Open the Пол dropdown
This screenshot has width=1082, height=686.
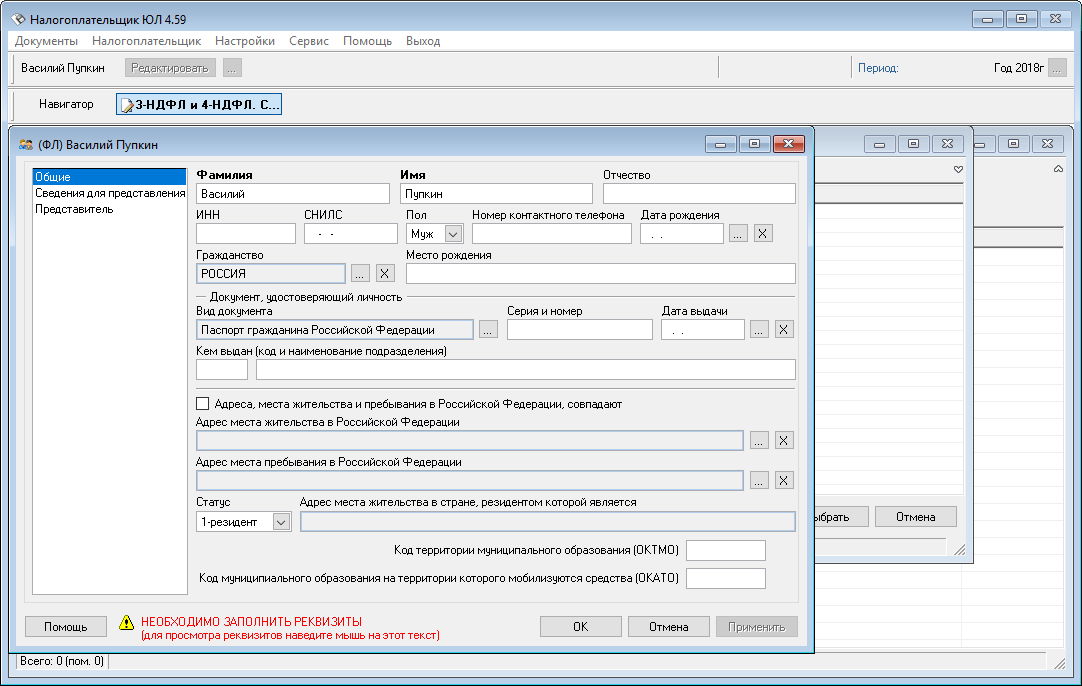click(453, 234)
